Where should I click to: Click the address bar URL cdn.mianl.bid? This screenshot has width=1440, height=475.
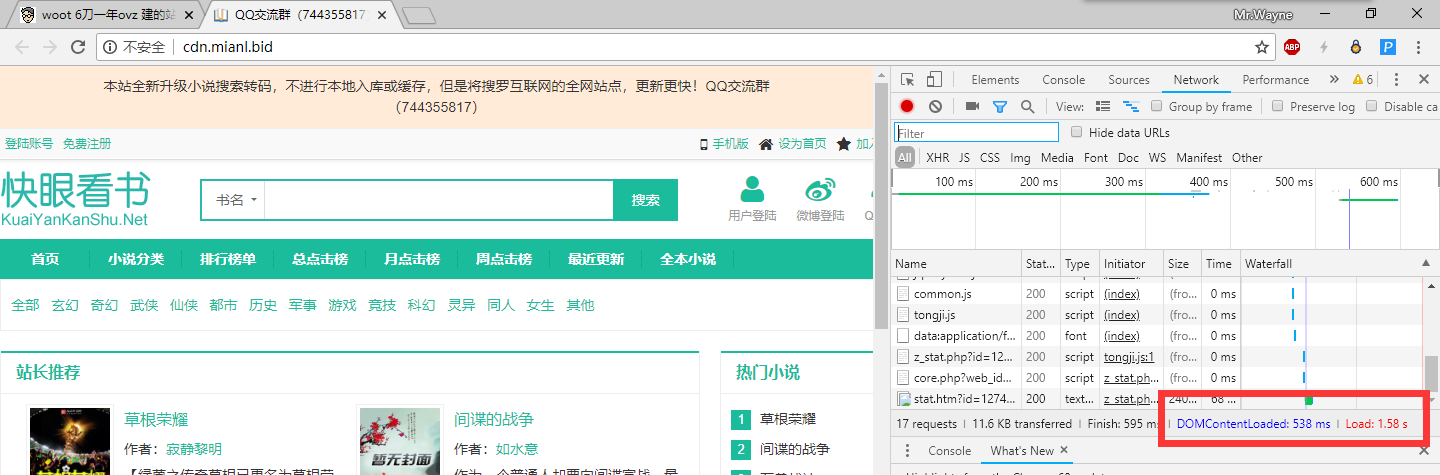coord(227,47)
